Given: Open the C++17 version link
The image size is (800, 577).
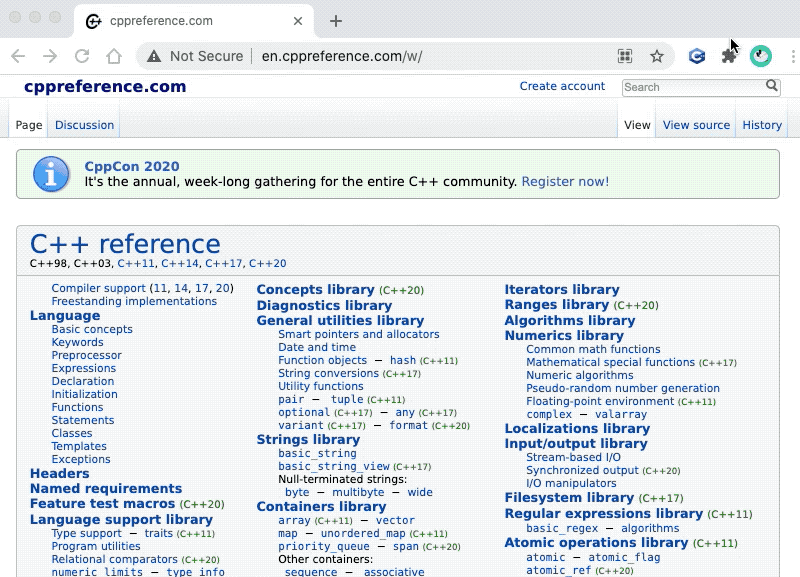Looking at the screenshot, I should (x=223, y=263).
